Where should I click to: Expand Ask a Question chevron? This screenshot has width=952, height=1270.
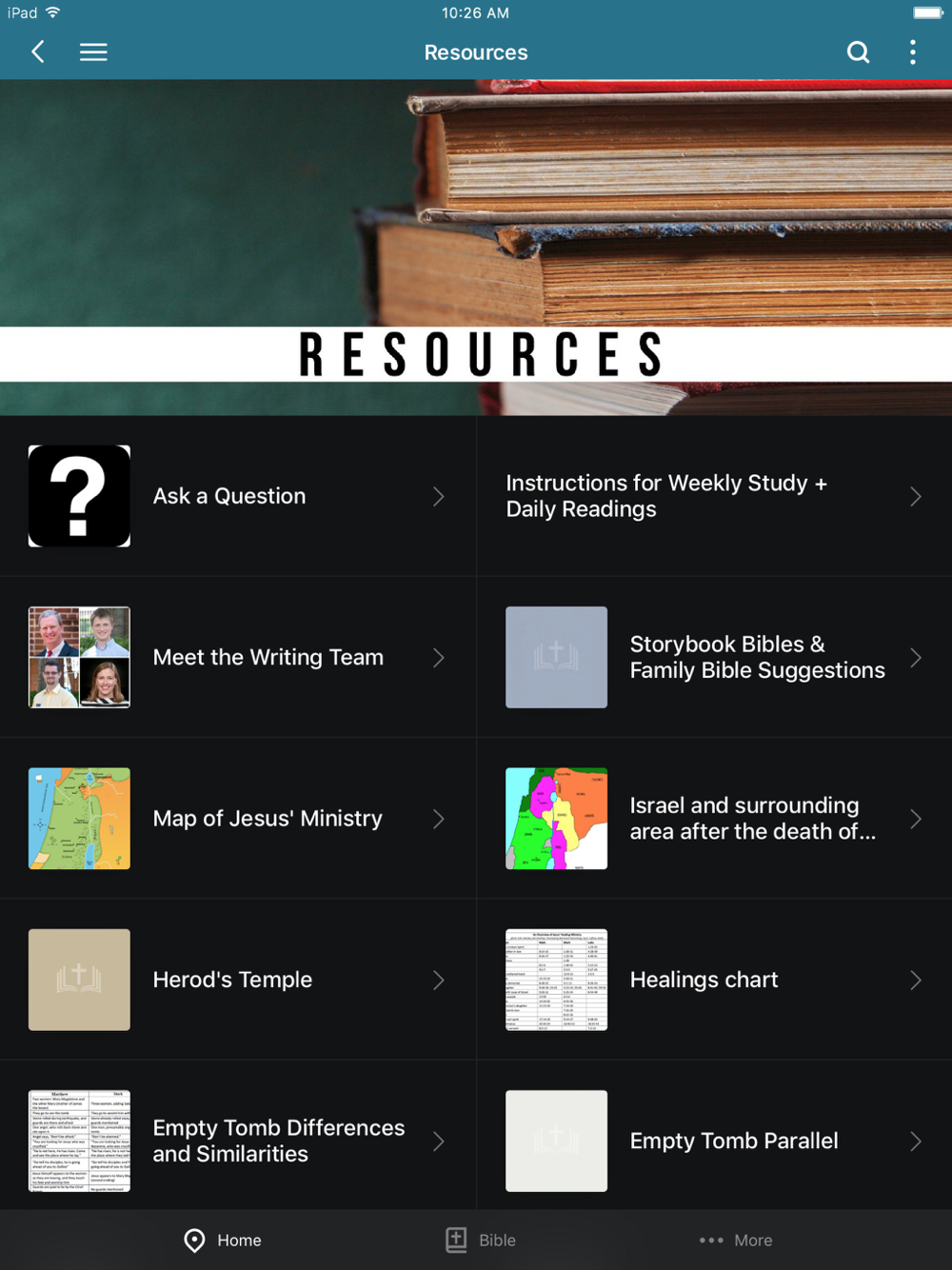point(438,496)
